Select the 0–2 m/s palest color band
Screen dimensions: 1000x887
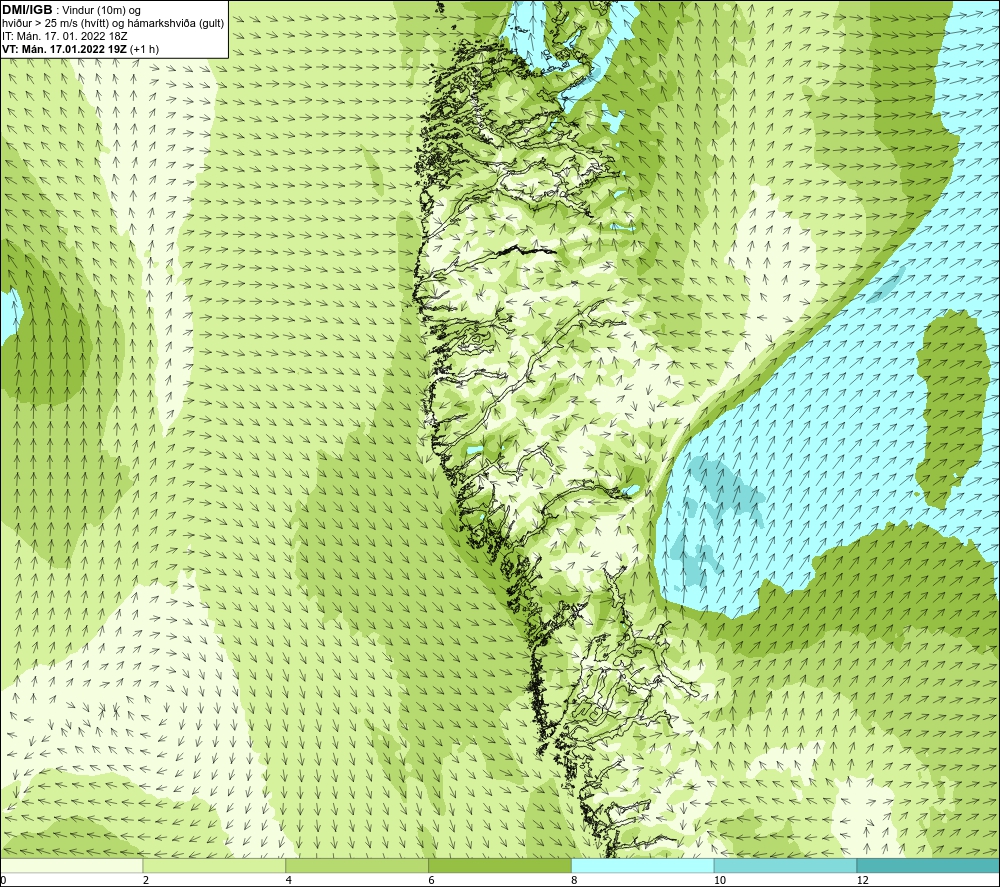[x=71, y=865]
